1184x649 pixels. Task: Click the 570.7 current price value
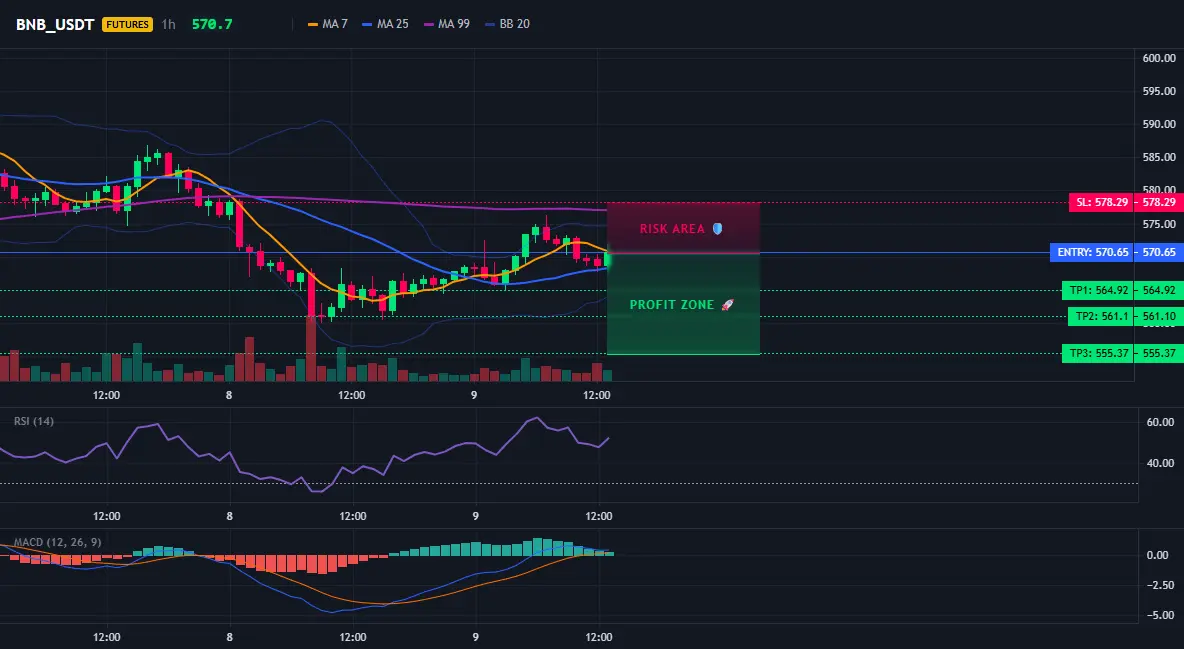tap(212, 24)
